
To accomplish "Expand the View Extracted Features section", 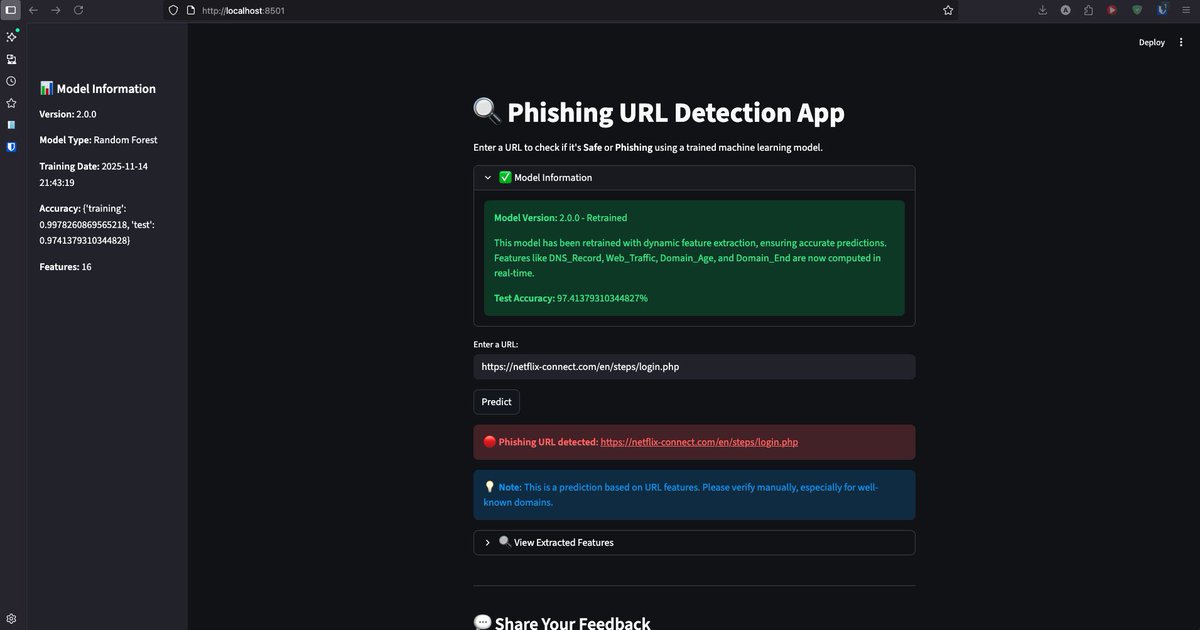I will (694, 542).
